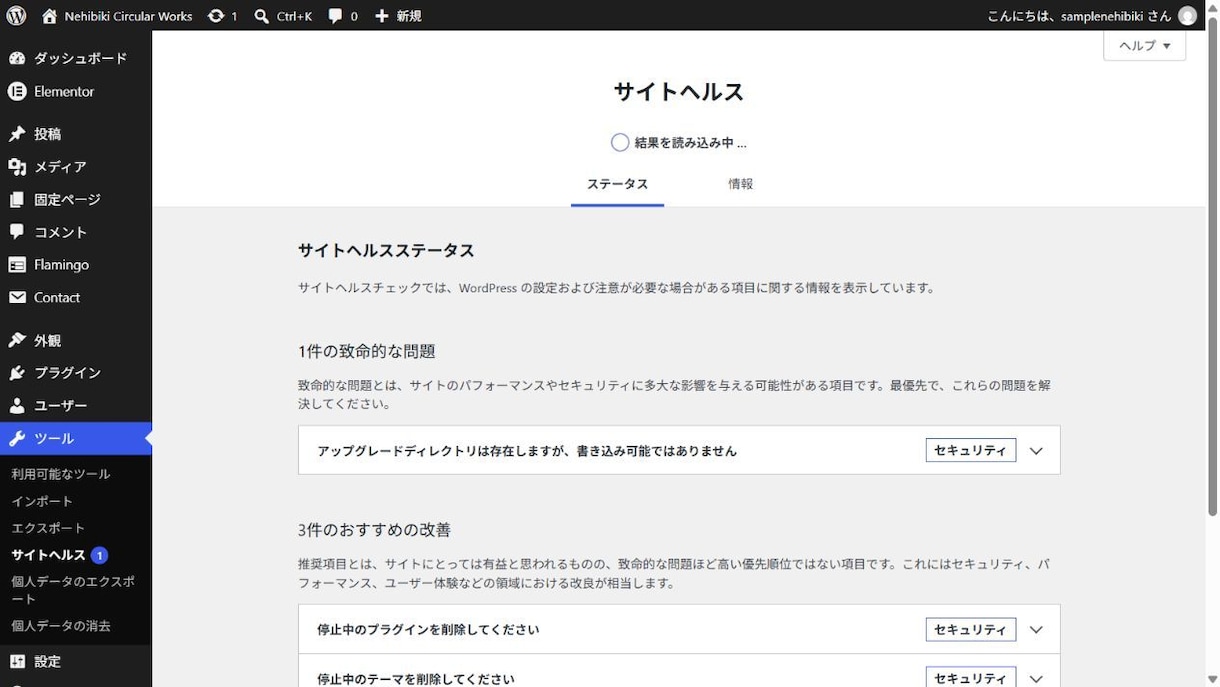Click the 投稿 pushpin icon
Screen dimensions: 1220x687
pos(17,134)
